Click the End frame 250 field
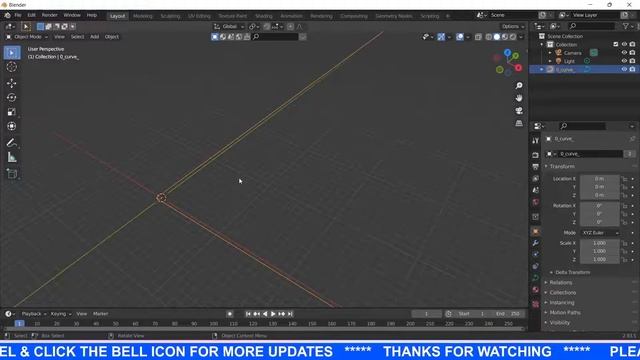 point(509,314)
